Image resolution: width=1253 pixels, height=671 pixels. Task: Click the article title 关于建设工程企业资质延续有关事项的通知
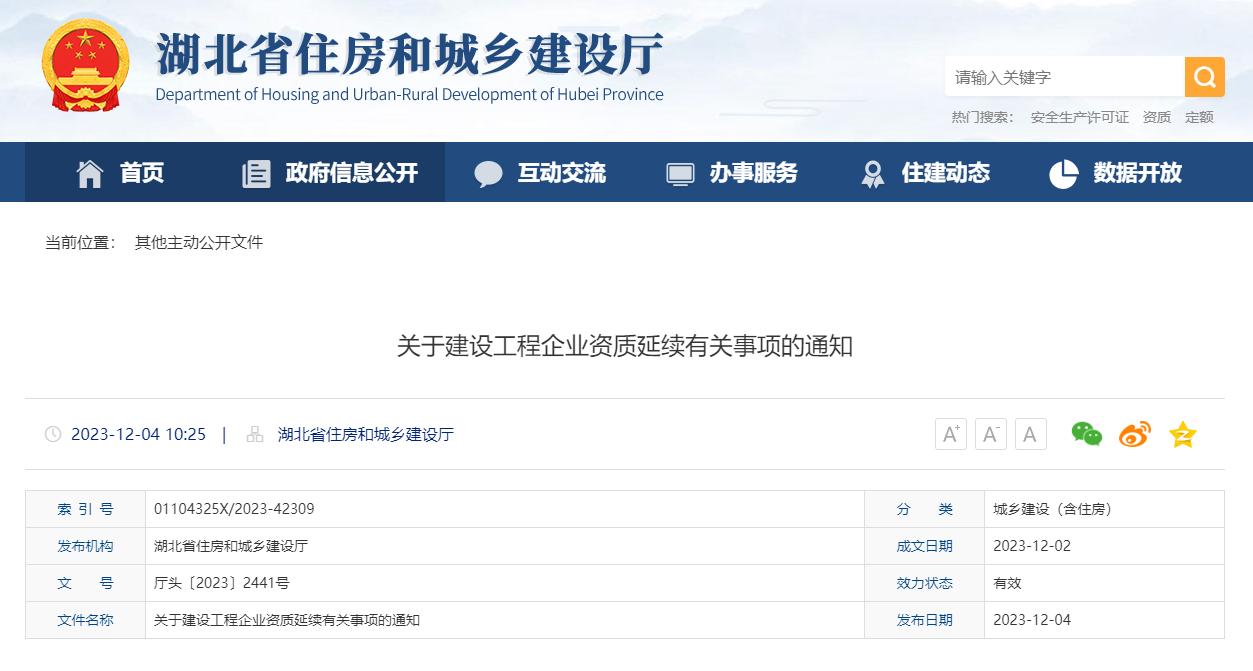tap(625, 347)
